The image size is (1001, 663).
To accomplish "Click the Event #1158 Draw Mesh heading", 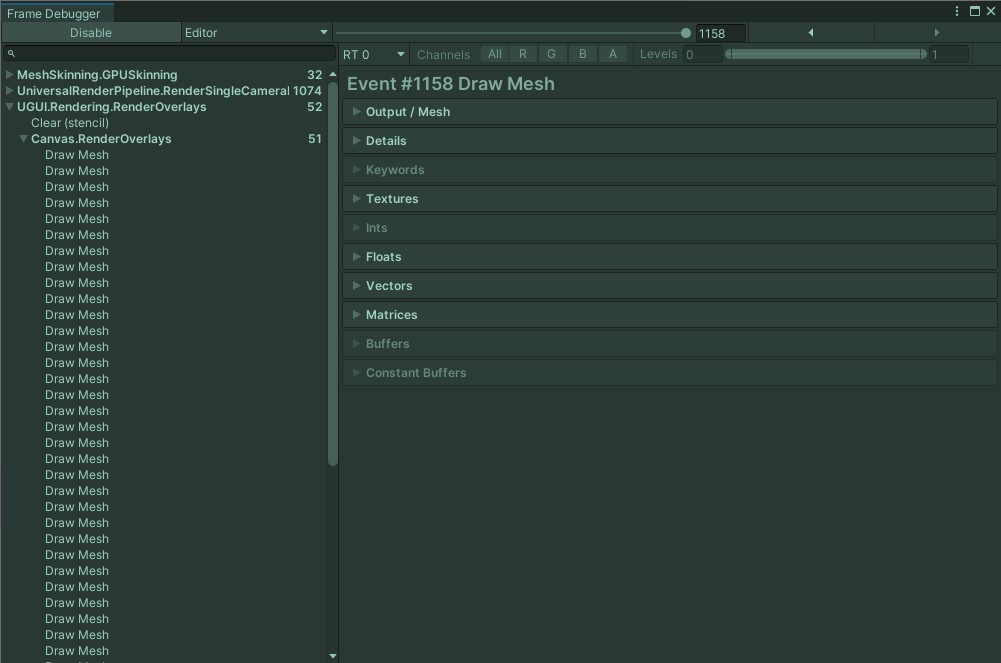I will coord(451,84).
